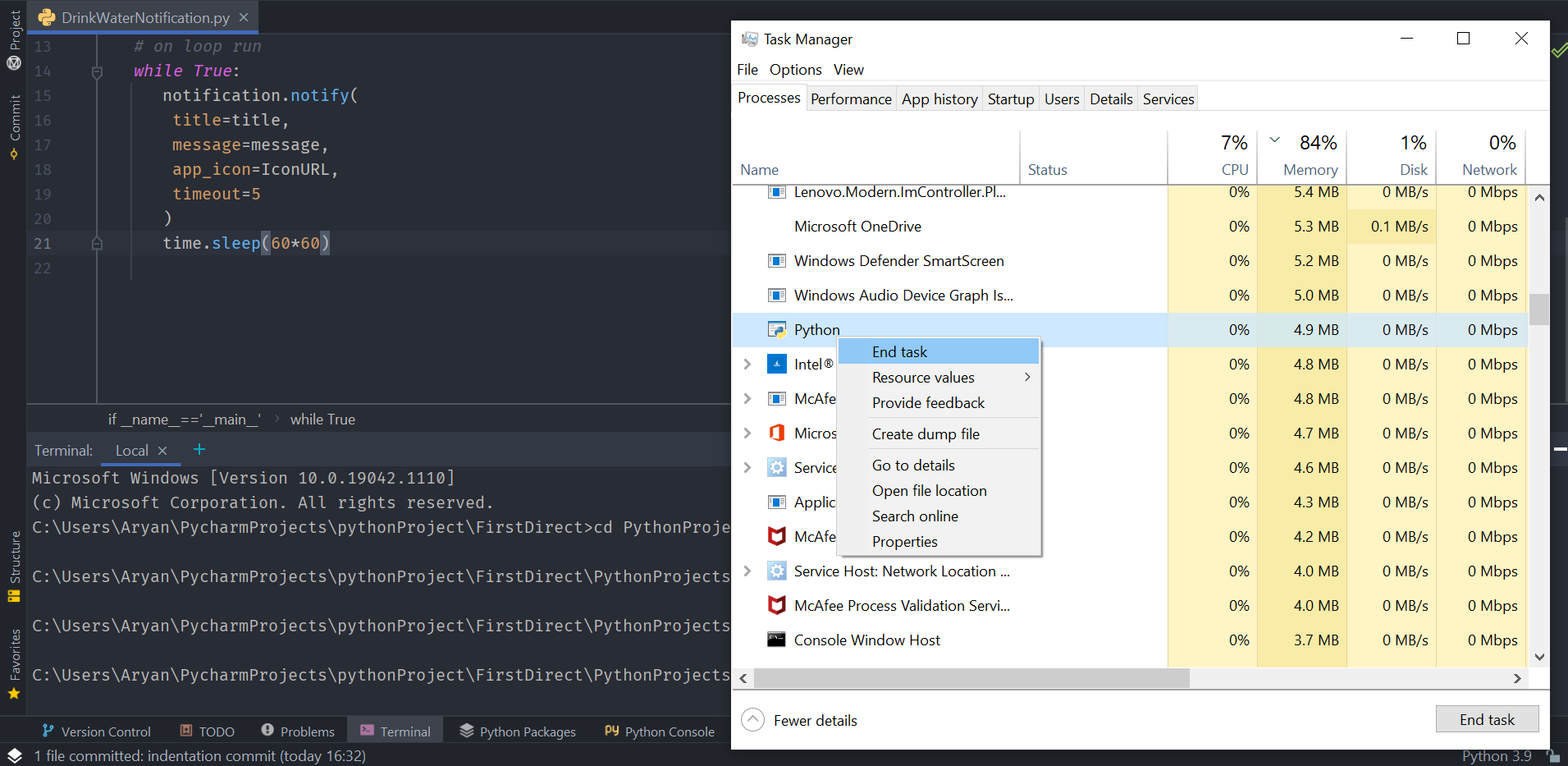Image resolution: width=1568 pixels, height=766 pixels.
Task: Open the Python Console tool window
Action: click(x=660, y=732)
